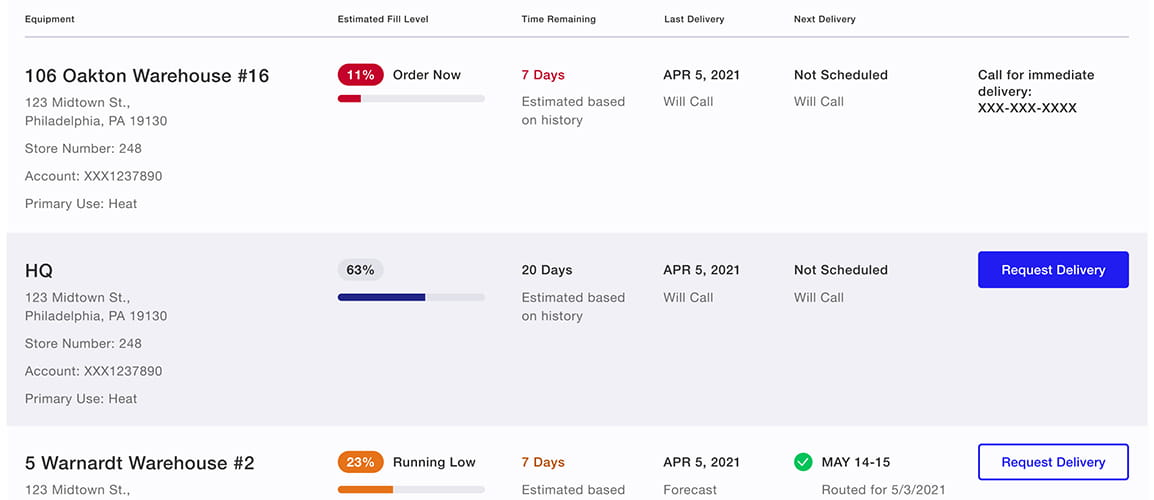Sort by Estimated Fill Level column header
Image resolution: width=1154 pixels, height=500 pixels.
click(x=383, y=19)
